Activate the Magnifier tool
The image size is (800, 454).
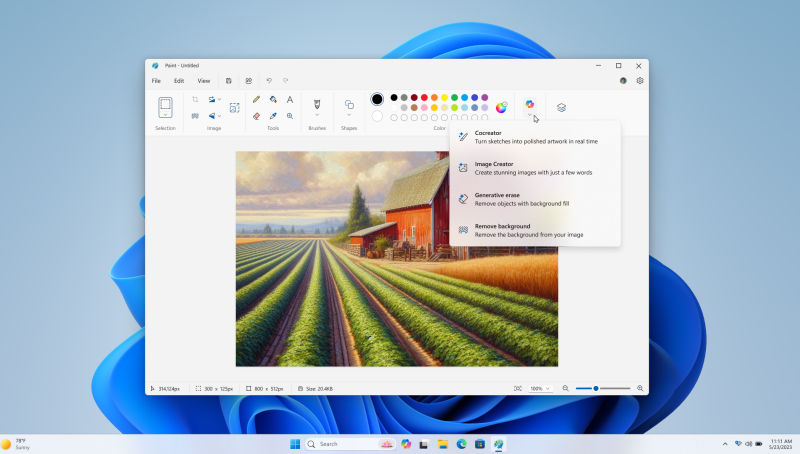(290, 116)
